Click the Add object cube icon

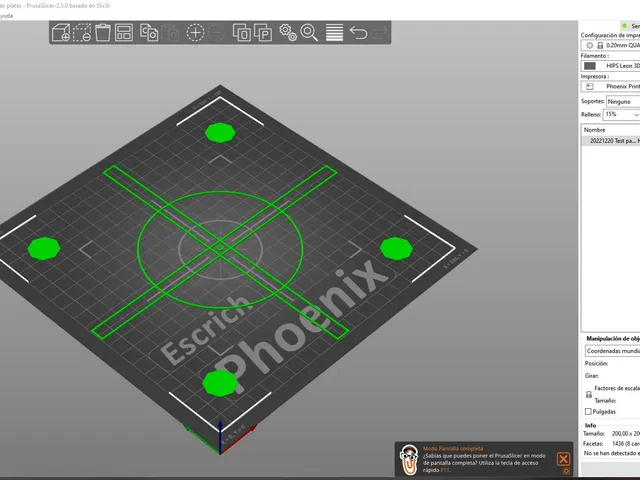[61, 33]
